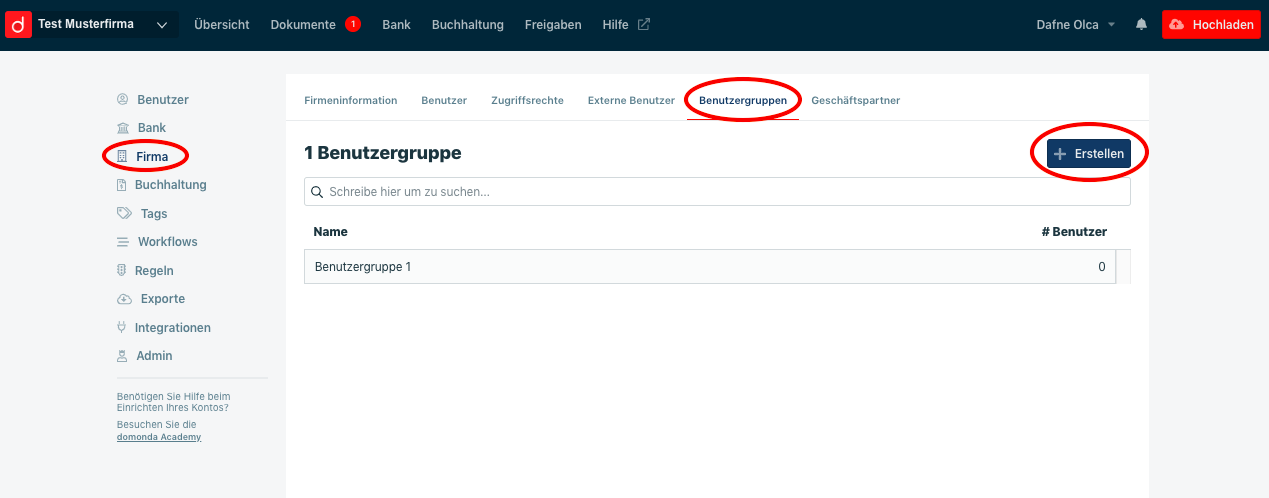The image size is (1269, 498).
Task: Switch to the Zugriffsrechte tab
Action: pyautogui.click(x=527, y=100)
